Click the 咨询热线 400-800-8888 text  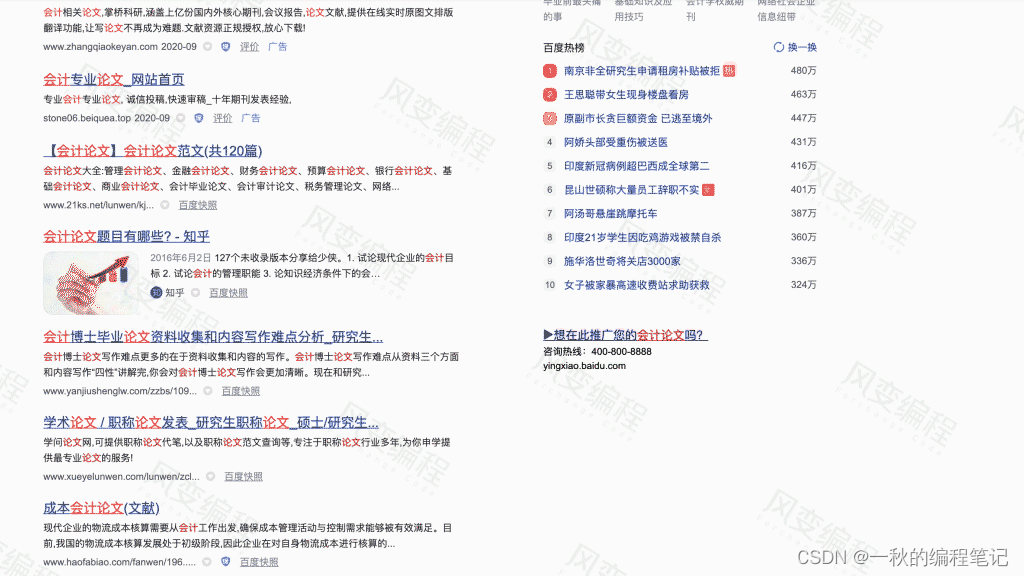(598, 351)
